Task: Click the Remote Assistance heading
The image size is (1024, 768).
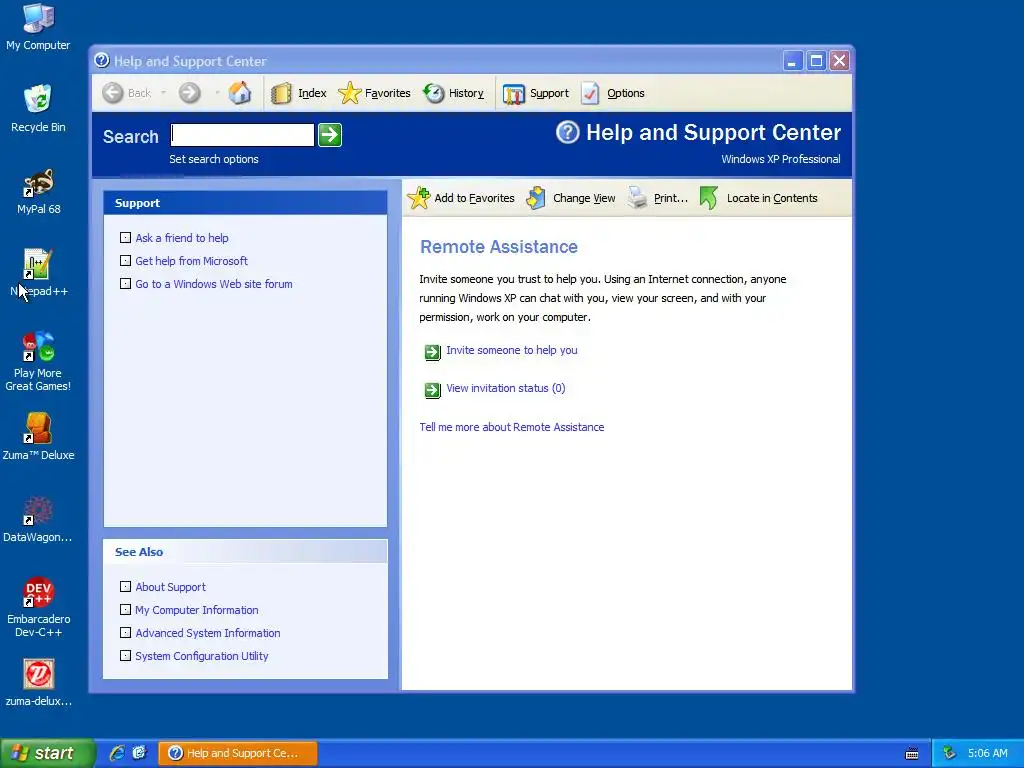Action: [x=499, y=247]
